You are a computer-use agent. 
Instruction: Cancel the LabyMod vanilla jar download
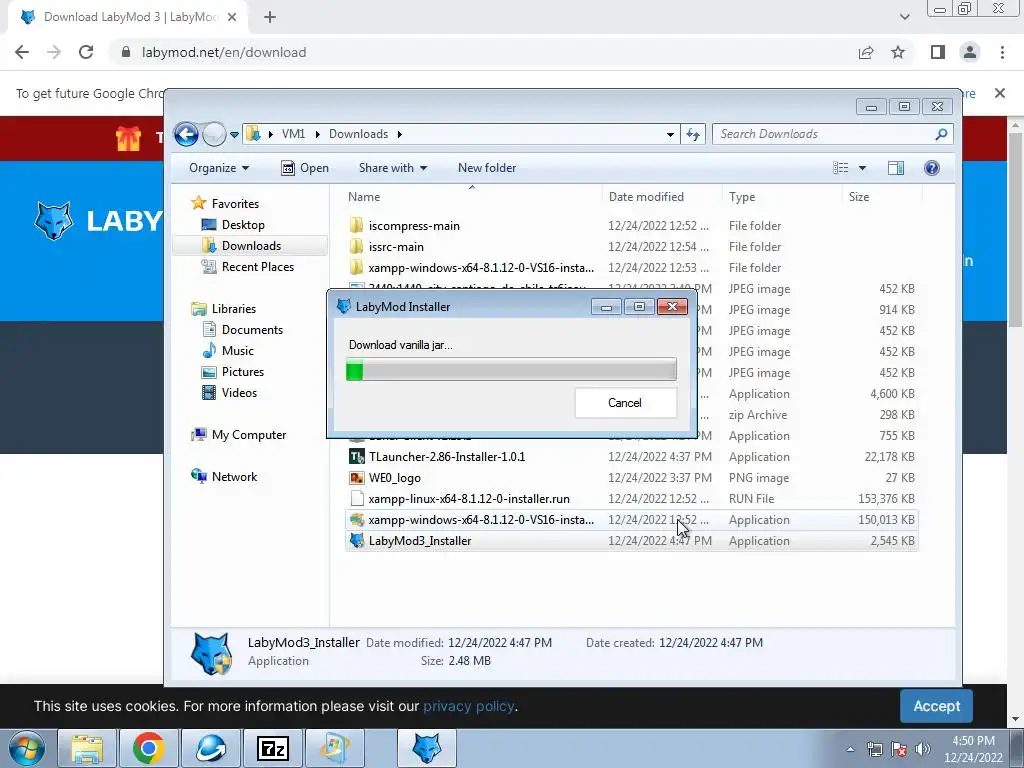click(625, 403)
